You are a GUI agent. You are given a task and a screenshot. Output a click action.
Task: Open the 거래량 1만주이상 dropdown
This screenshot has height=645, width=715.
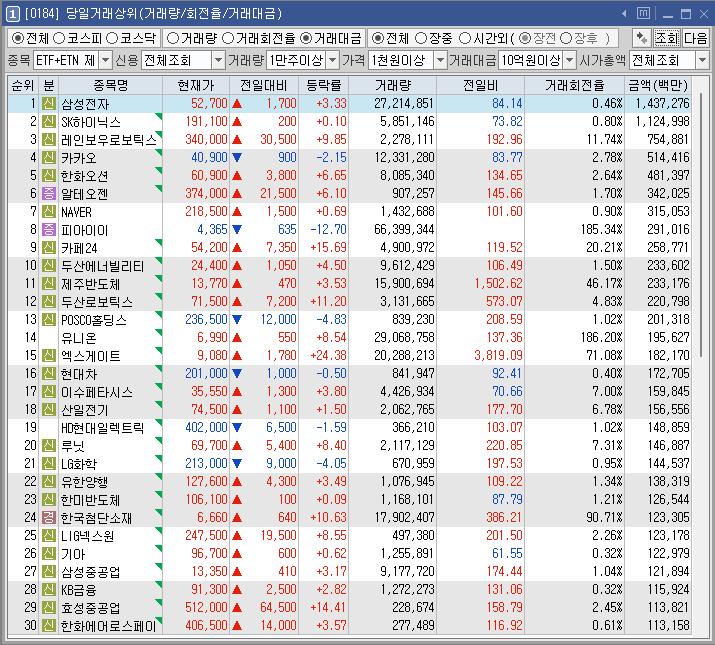click(333, 60)
